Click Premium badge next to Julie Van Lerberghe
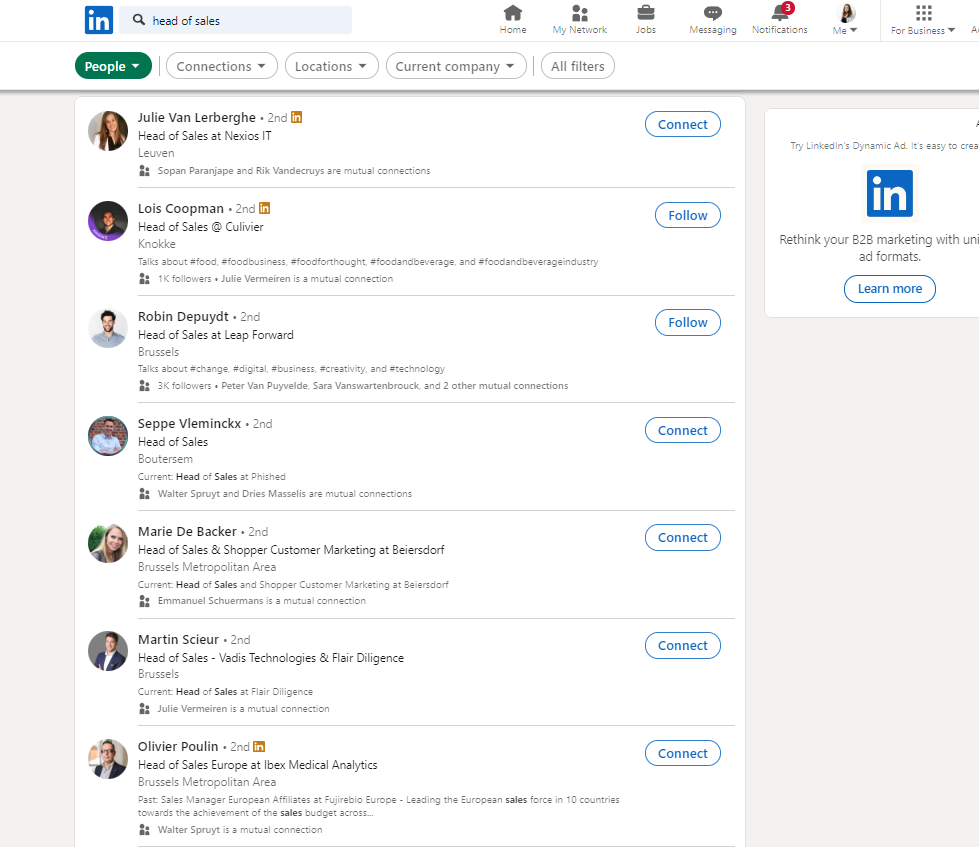 click(297, 117)
